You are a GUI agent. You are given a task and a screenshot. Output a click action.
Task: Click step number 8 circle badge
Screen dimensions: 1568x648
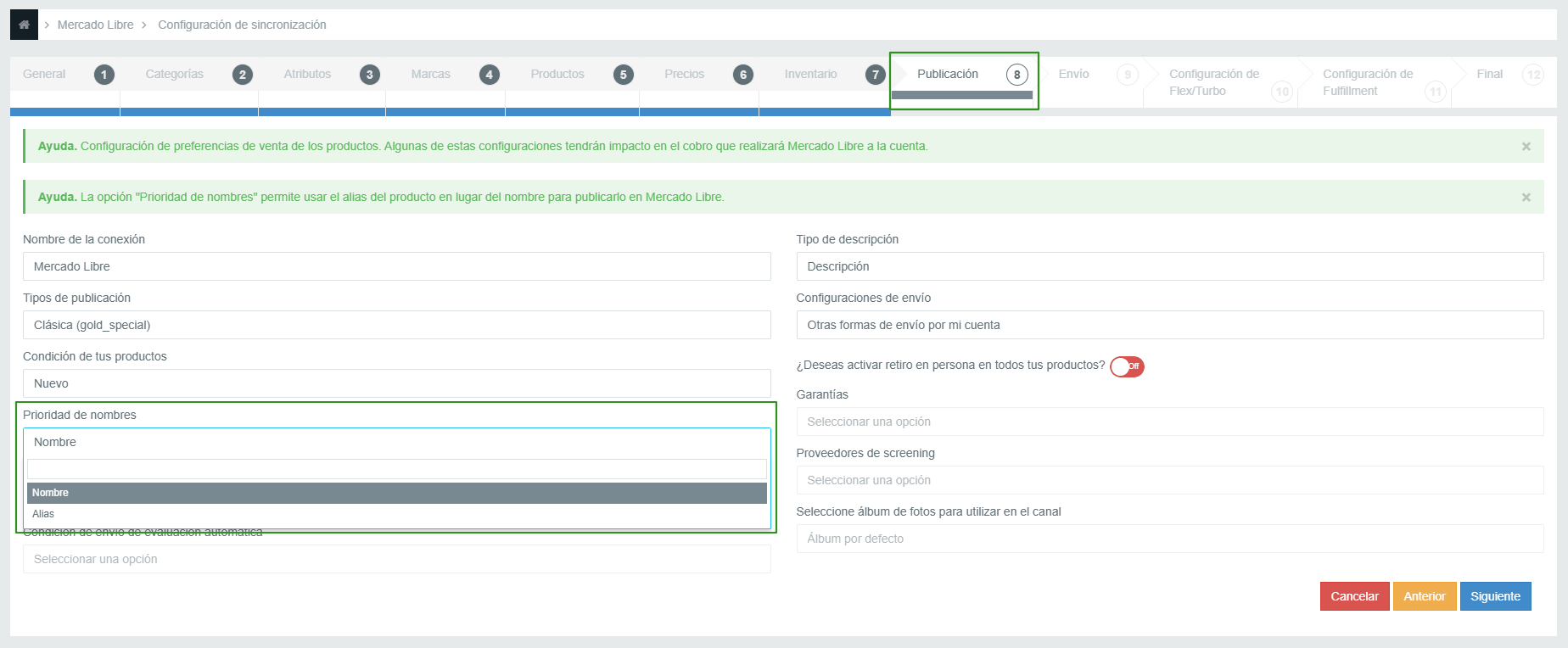coord(1017,75)
